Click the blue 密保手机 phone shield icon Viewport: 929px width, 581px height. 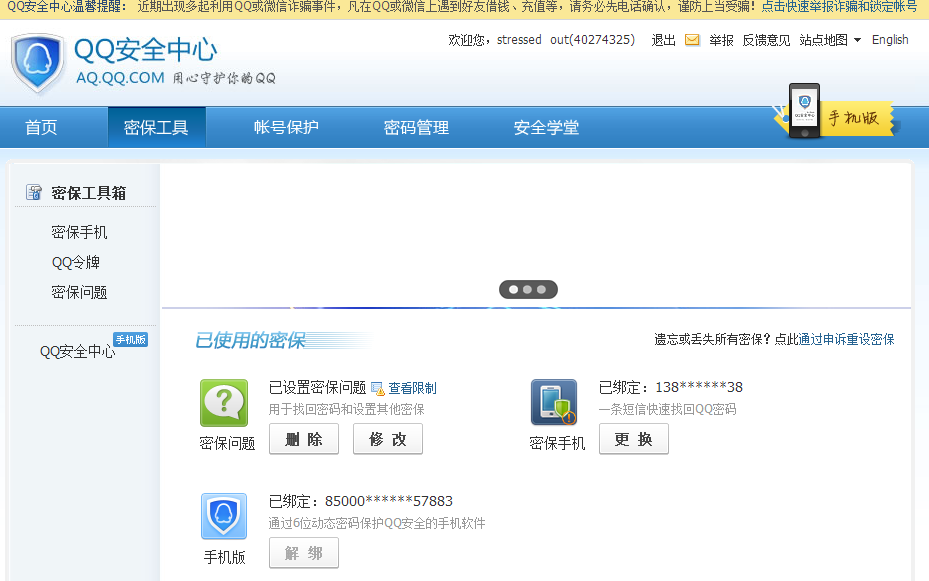(554, 402)
